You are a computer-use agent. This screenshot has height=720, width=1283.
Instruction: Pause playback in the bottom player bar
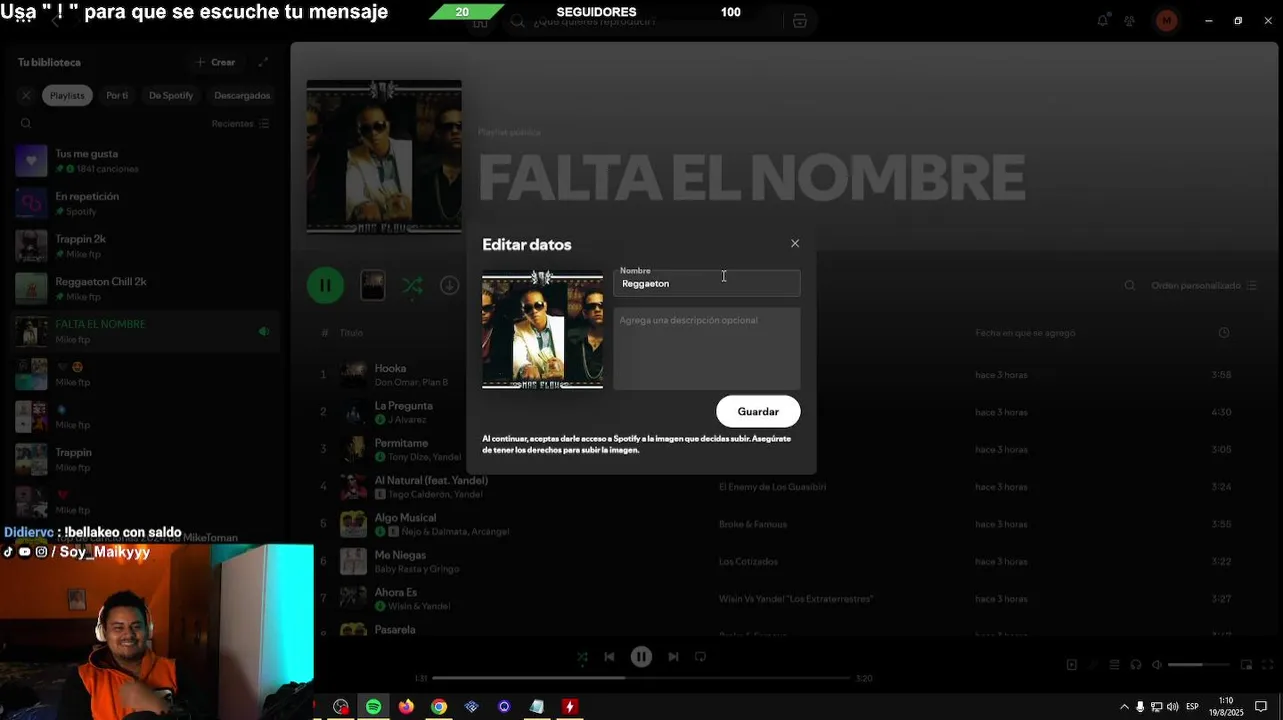[641, 657]
